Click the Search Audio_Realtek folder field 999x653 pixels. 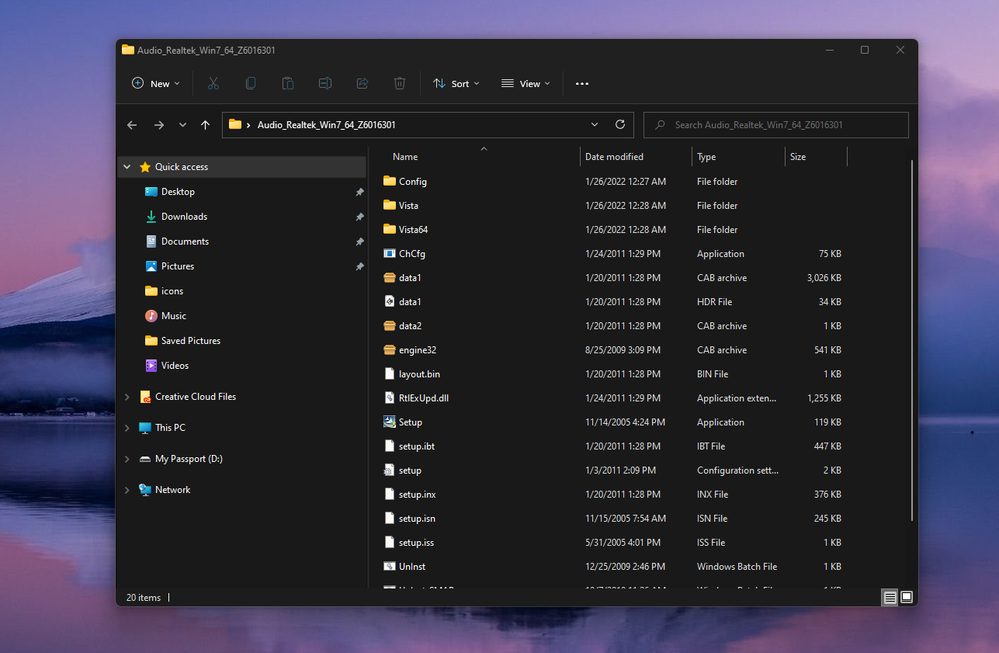(x=776, y=125)
